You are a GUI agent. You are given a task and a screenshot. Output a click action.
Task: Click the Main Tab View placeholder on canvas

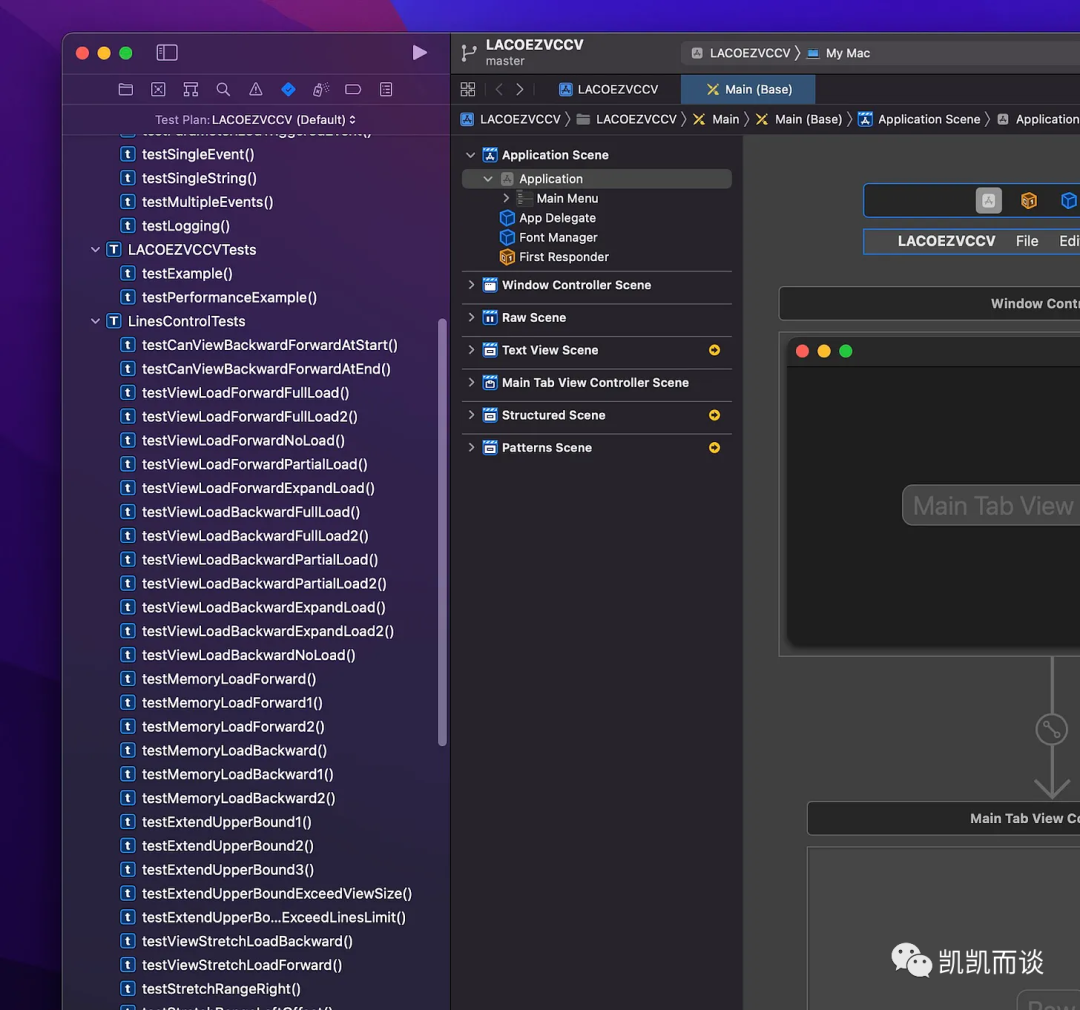click(x=991, y=506)
